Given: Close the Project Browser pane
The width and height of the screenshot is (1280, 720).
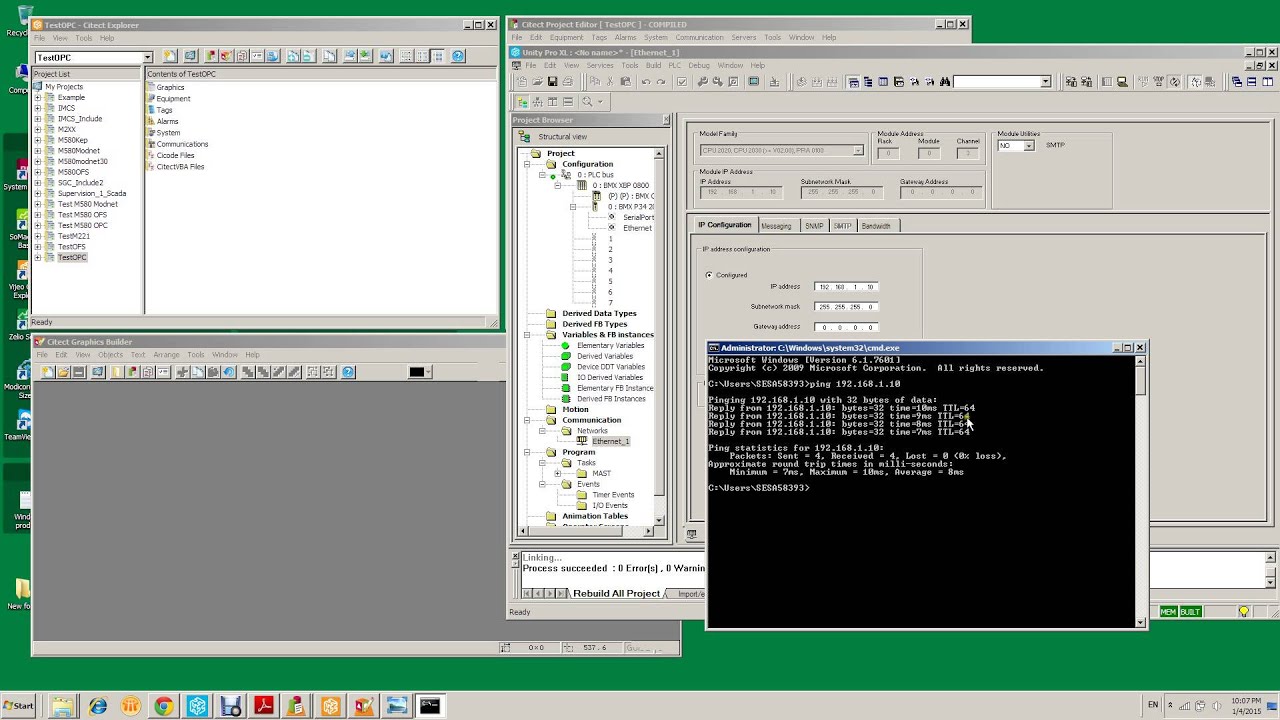Looking at the screenshot, I should click(x=666, y=120).
